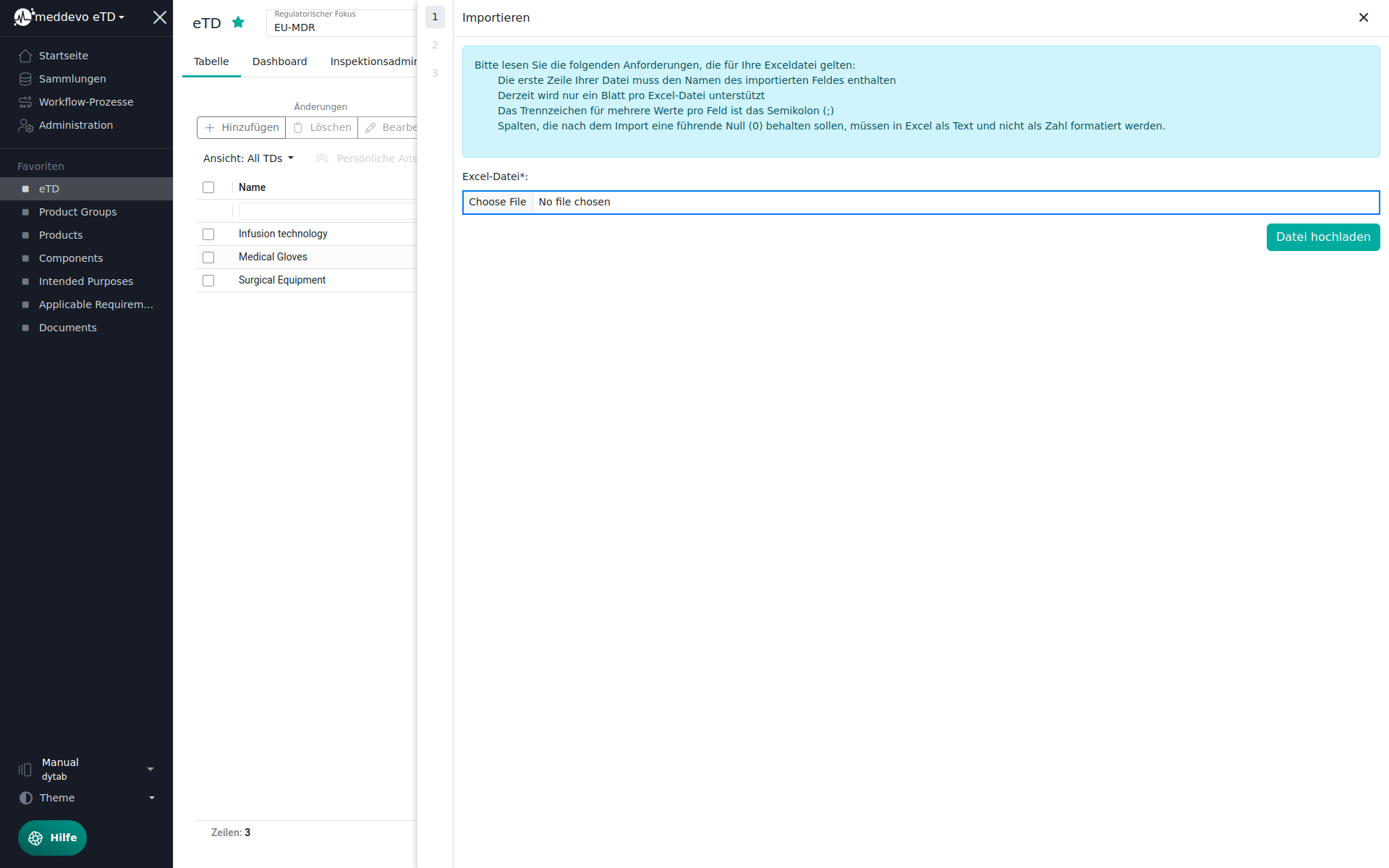Click the Datei hochladen button
This screenshot has width=1389, height=868.
(x=1322, y=237)
